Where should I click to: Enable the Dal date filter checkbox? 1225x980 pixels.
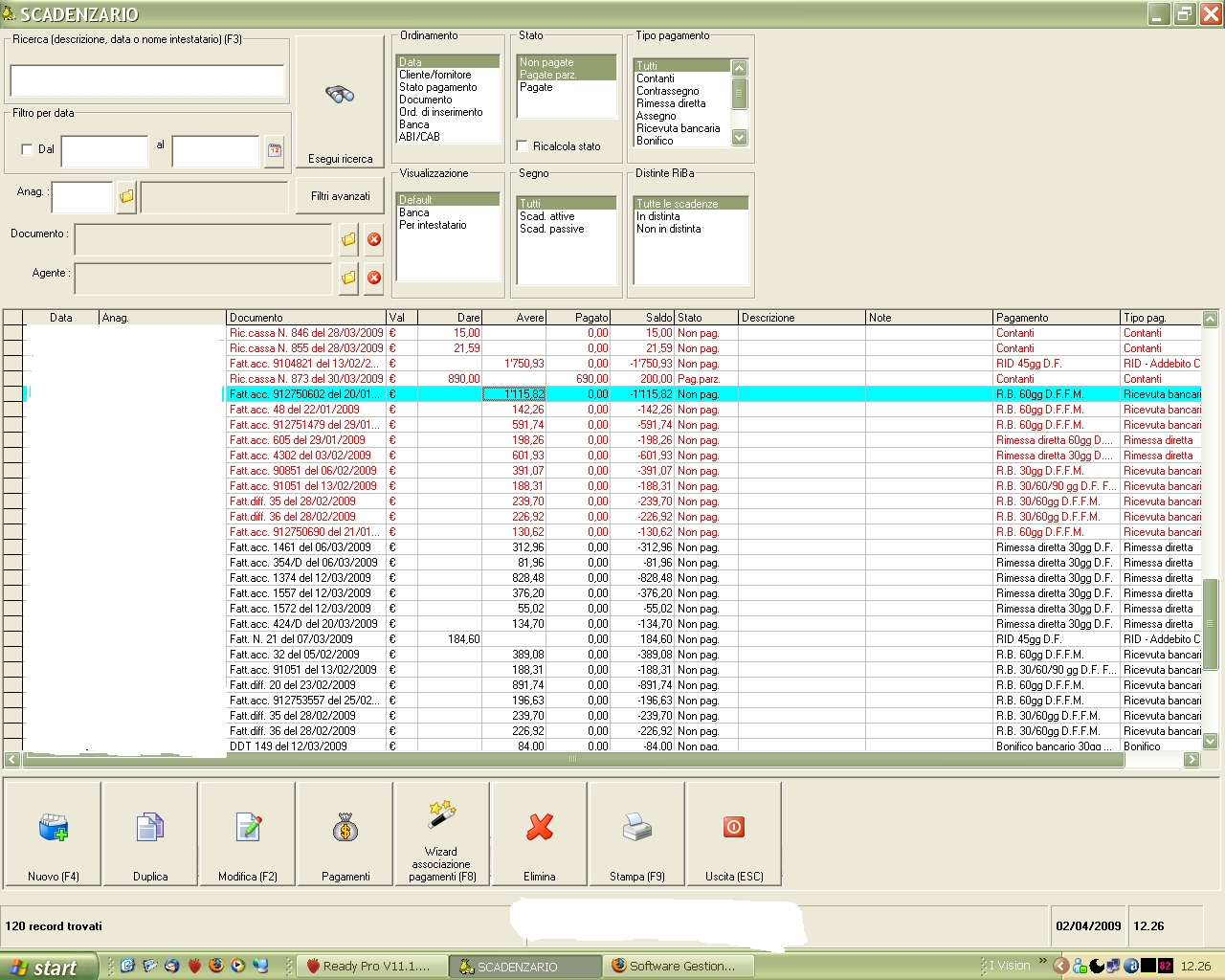(x=27, y=149)
